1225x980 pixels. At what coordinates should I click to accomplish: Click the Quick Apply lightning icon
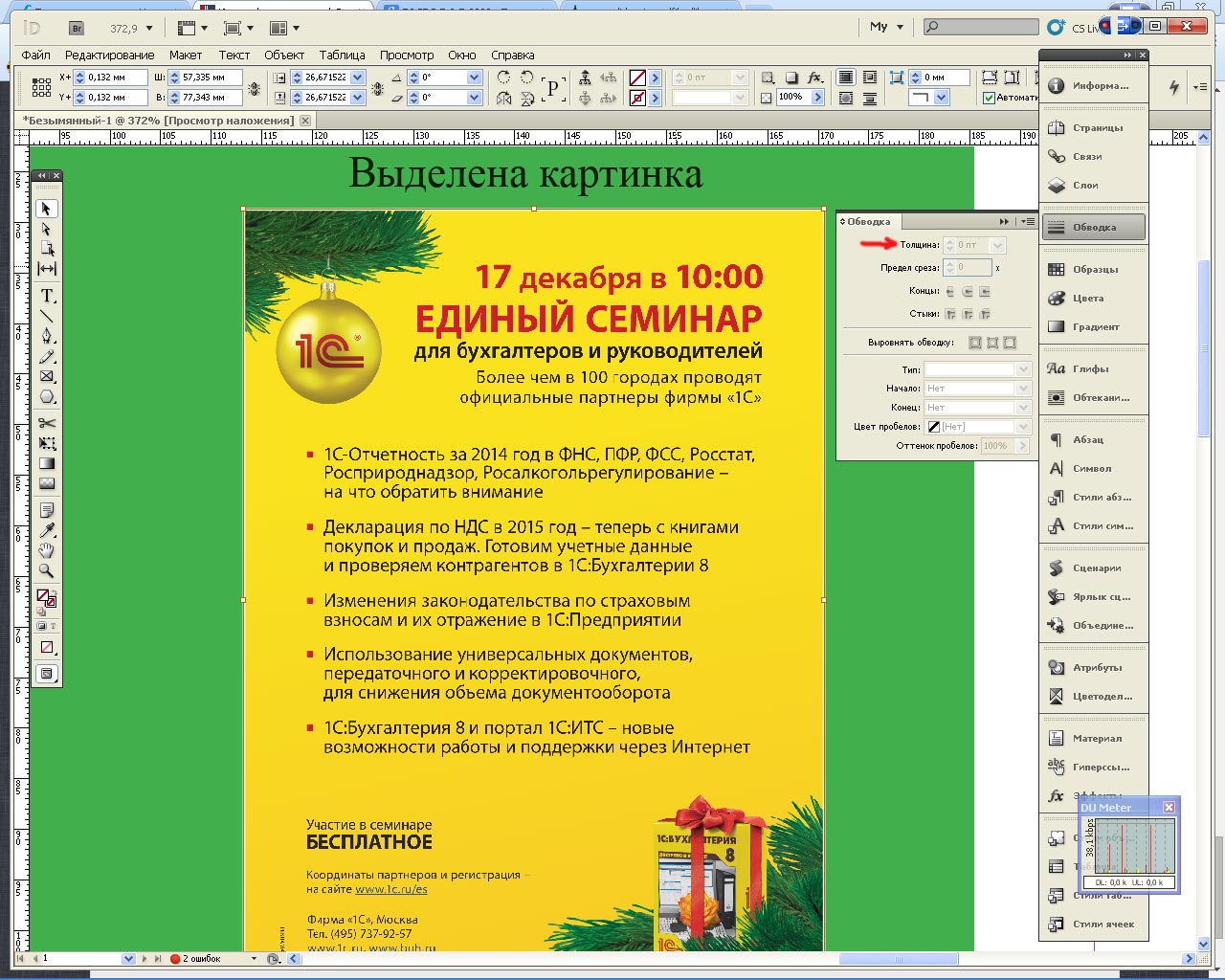1174,87
